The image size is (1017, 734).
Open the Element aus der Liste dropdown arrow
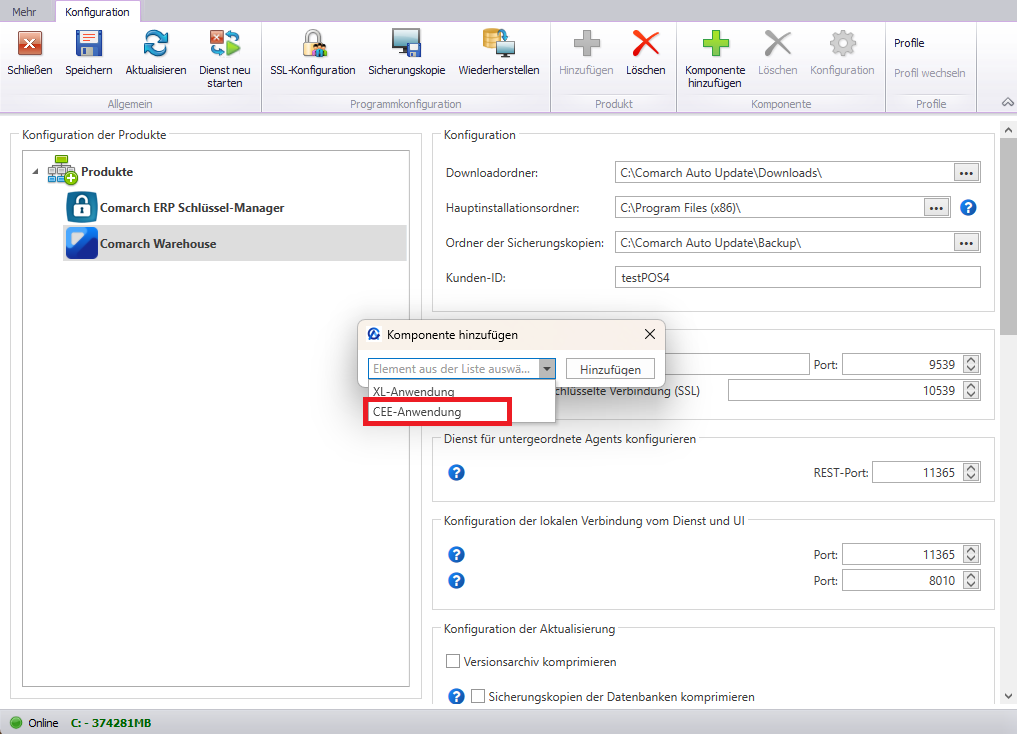click(x=547, y=369)
